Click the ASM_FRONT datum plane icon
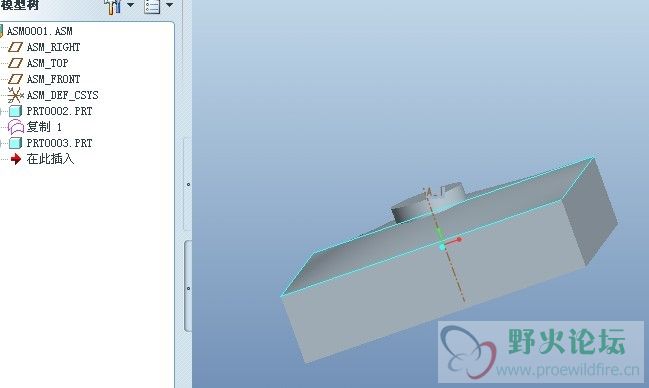Viewport: 649px width, 388px height. (15, 79)
